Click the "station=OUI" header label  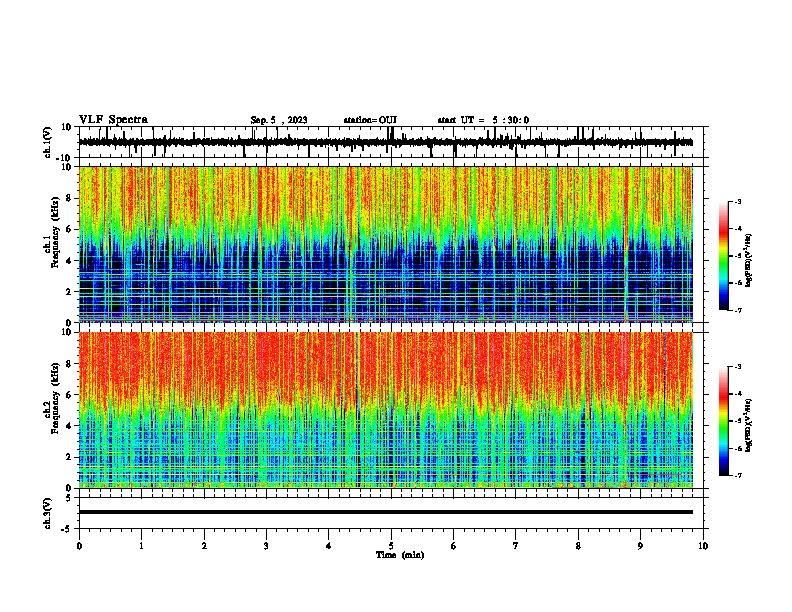pyautogui.click(x=370, y=120)
